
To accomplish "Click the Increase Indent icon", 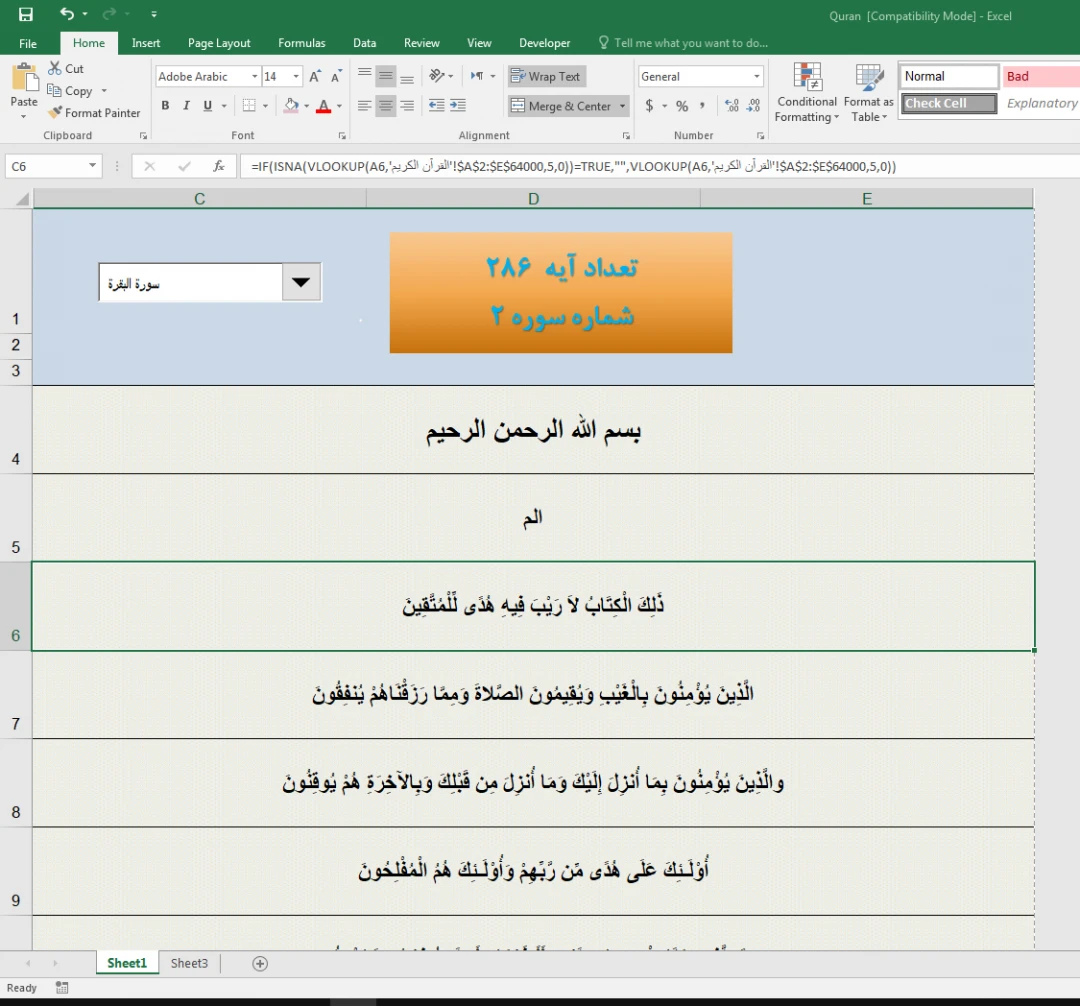I will 458,106.
